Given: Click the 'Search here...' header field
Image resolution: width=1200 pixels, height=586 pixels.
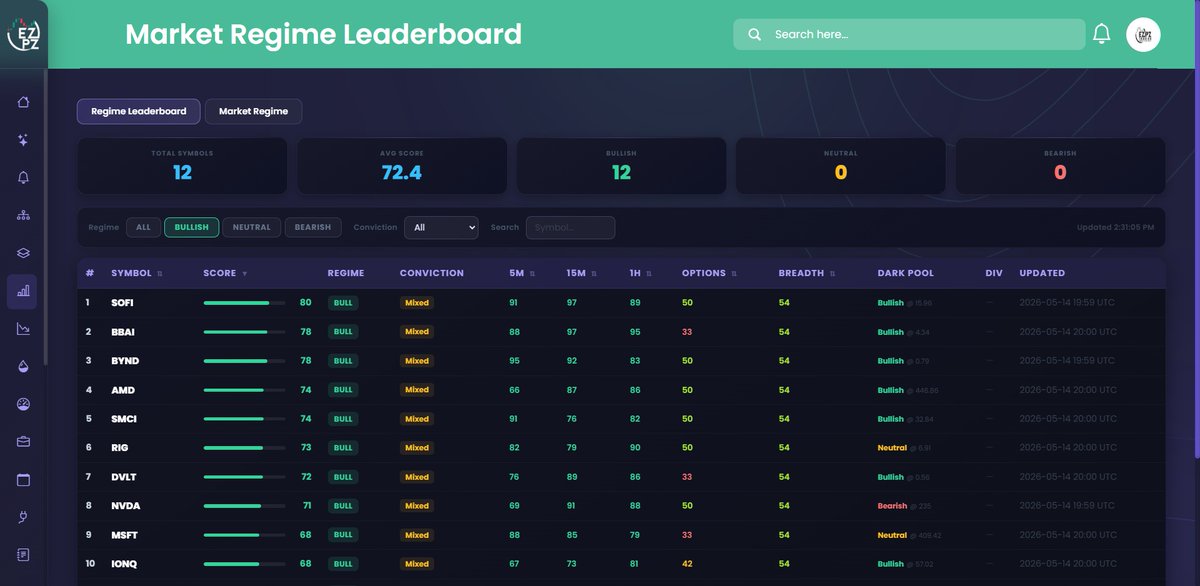Looking at the screenshot, I should point(909,34).
